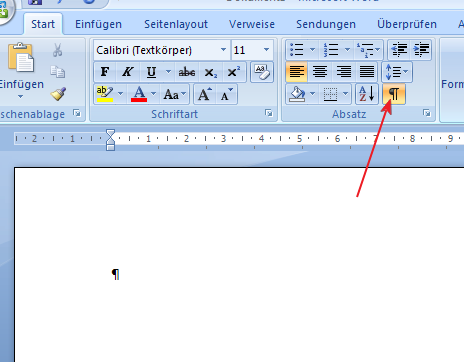This screenshot has width=464, height=362.
Task: Open Einfügen paste options arrow
Action: [21, 97]
